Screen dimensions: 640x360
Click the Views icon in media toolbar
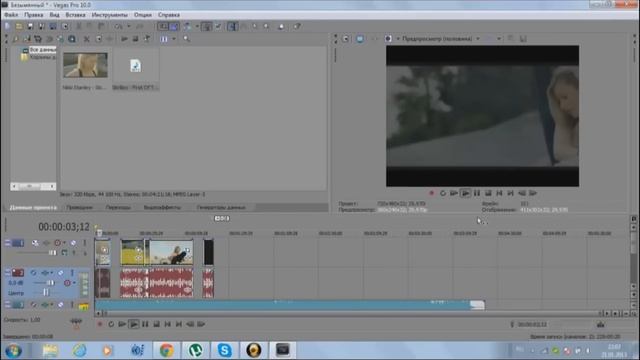(164, 39)
